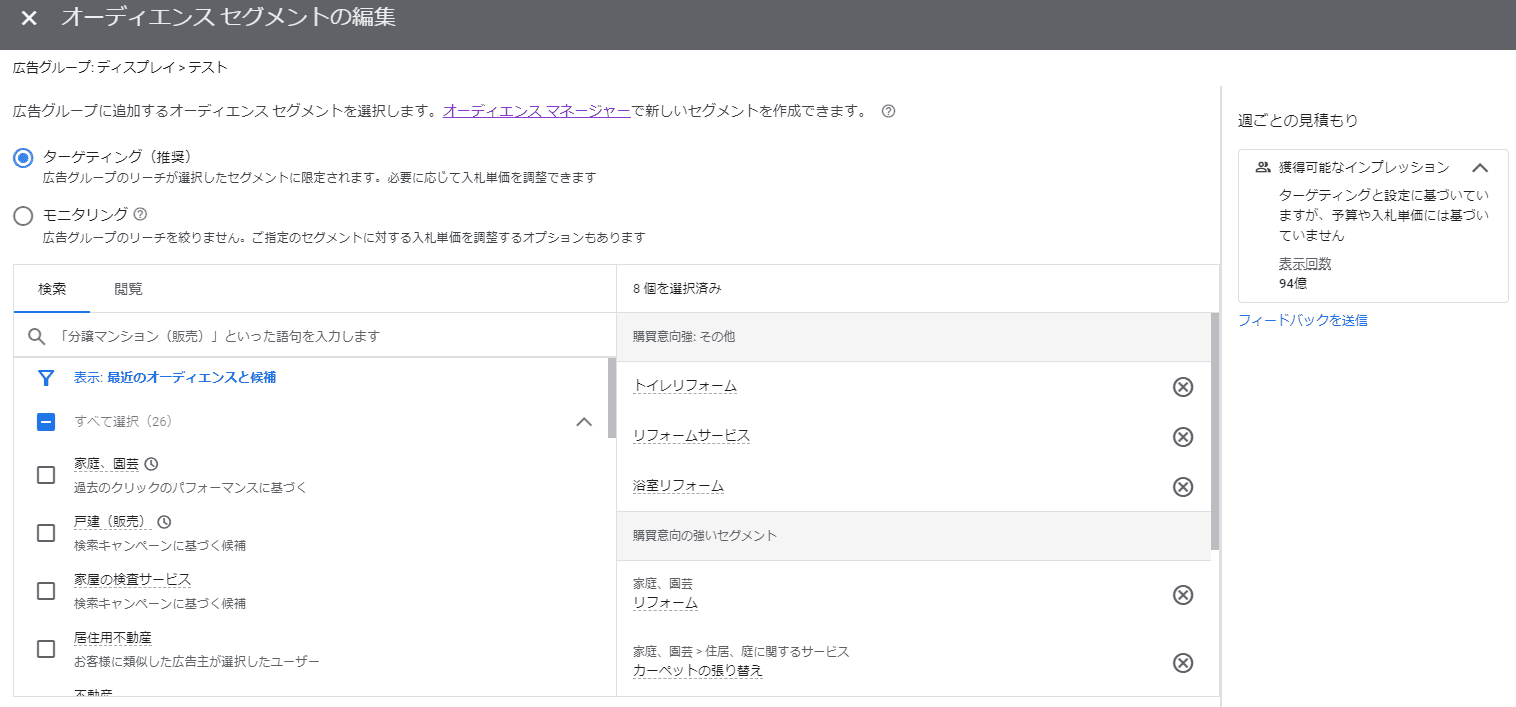Check the 戸建（販売） checkbox
The image size is (1516, 707).
pyautogui.click(x=46, y=533)
